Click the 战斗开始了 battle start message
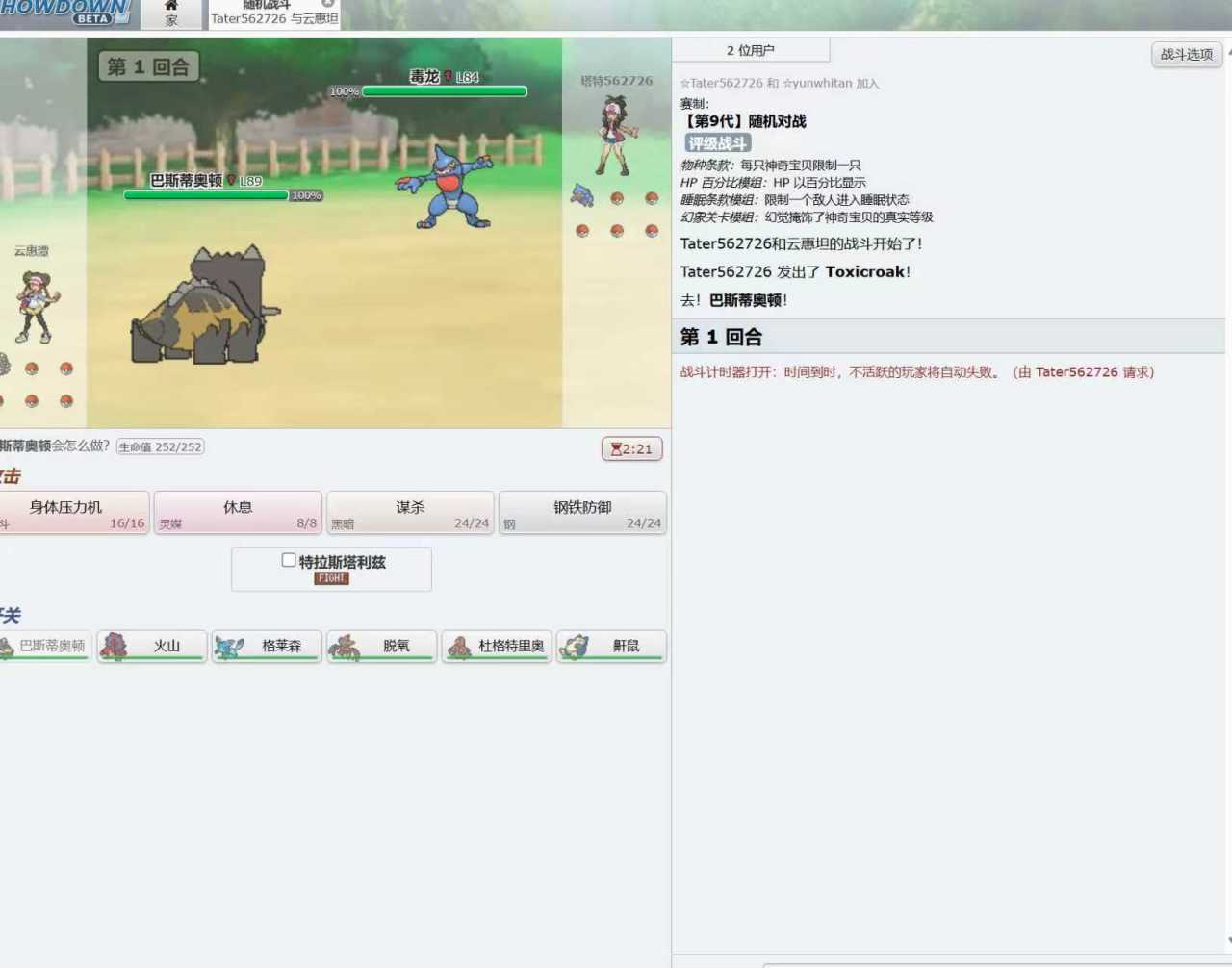Image resolution: width=1232 pixels, height=968 pixels. click(802, 244)
